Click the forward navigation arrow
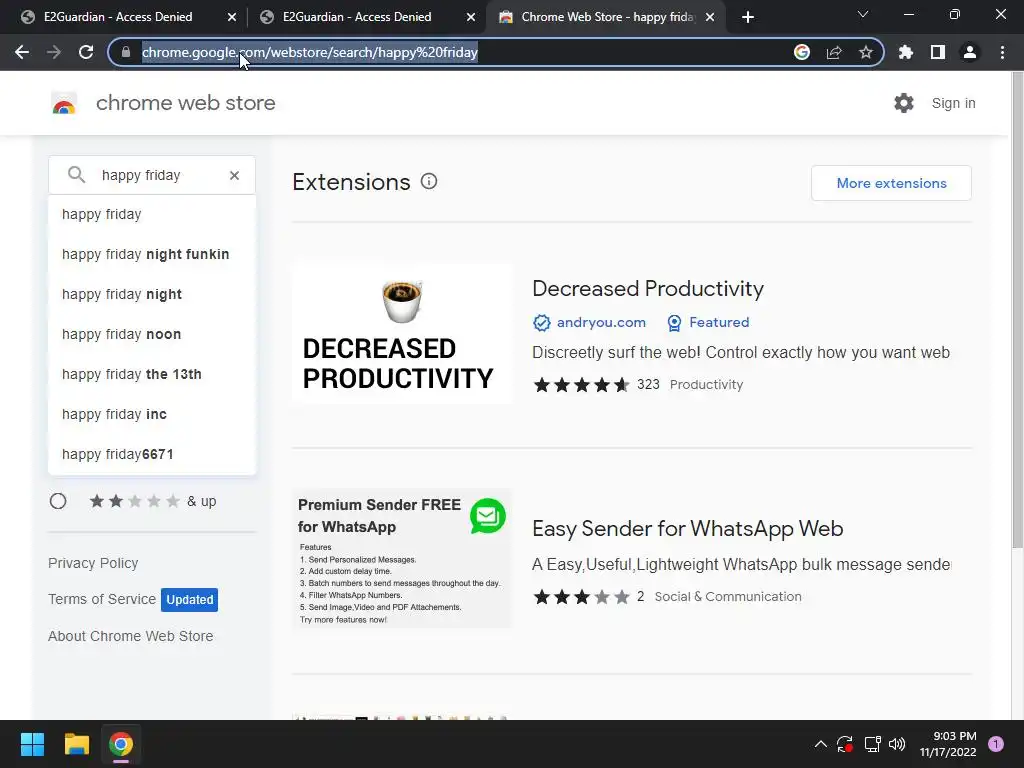1024x768 pixels. point(54,52)
